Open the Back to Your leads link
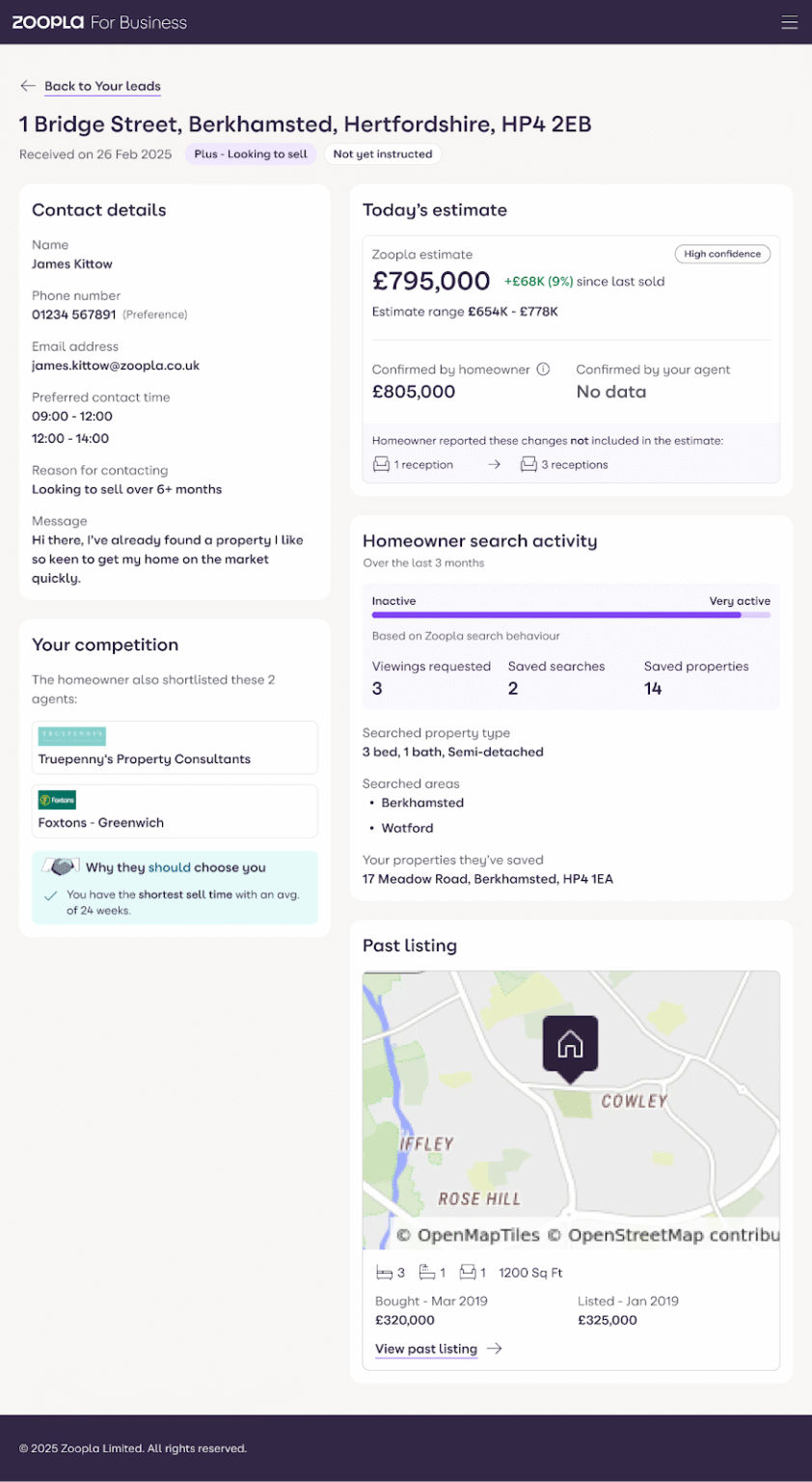Viewport: 812px width, 1482px height. click(102, 86)
